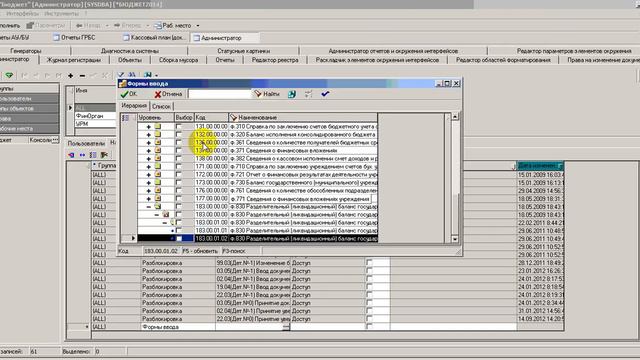This screenshot has height=360, width=640.
Task: Expand the 138.00.00.00 ф.382 tree node
Action: [x=149, y=159]
